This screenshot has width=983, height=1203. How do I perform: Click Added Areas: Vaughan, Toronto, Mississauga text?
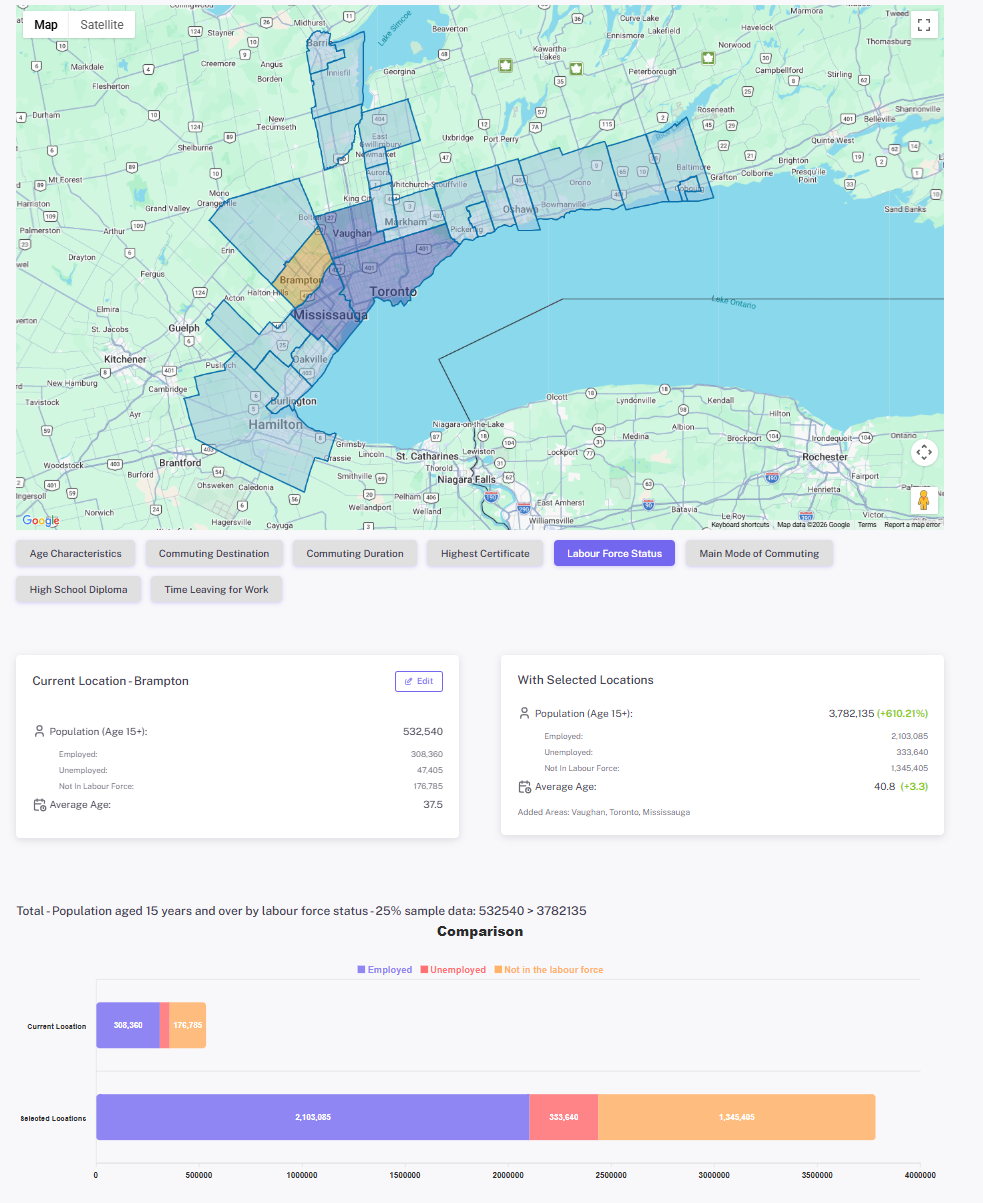[603, 812]
